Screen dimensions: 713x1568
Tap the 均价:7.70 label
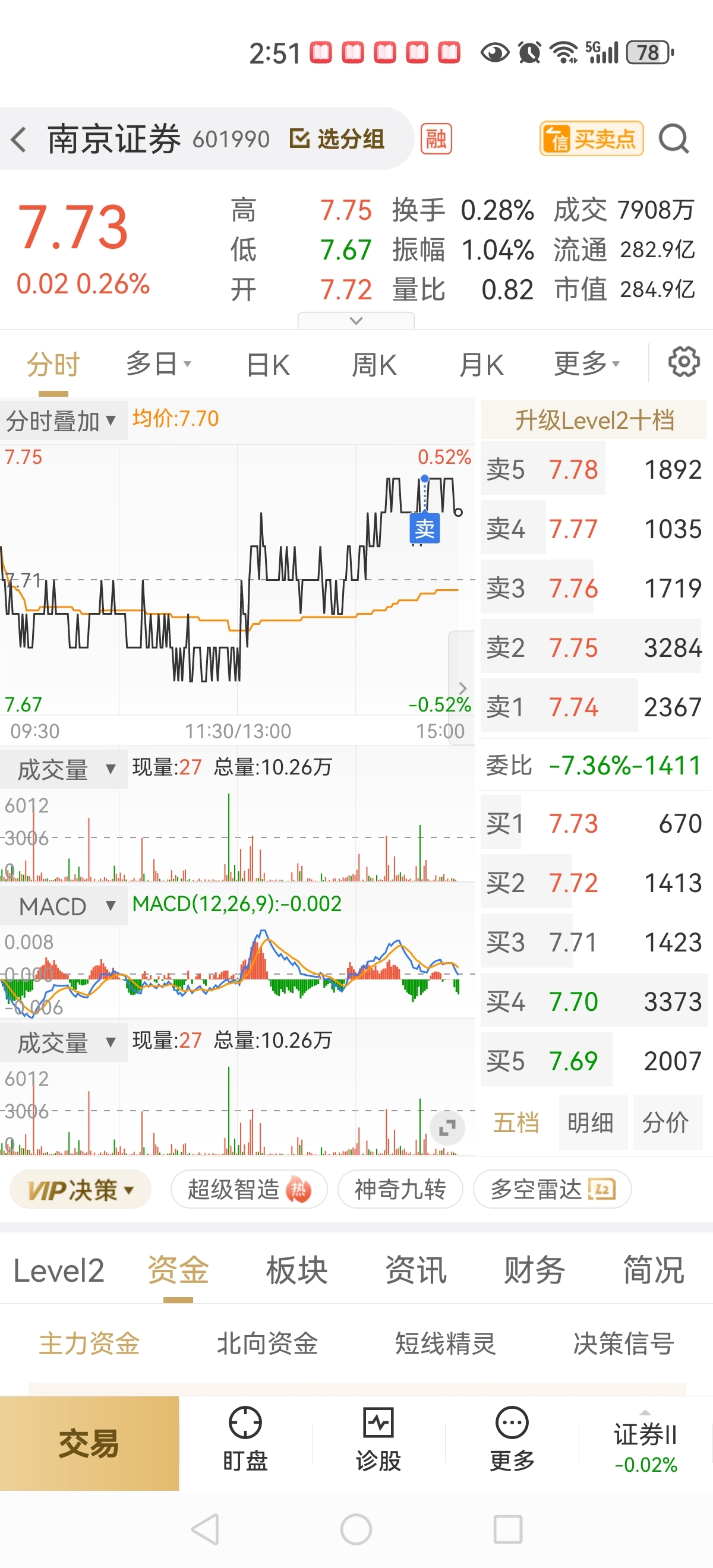click(x=175, y=419)
